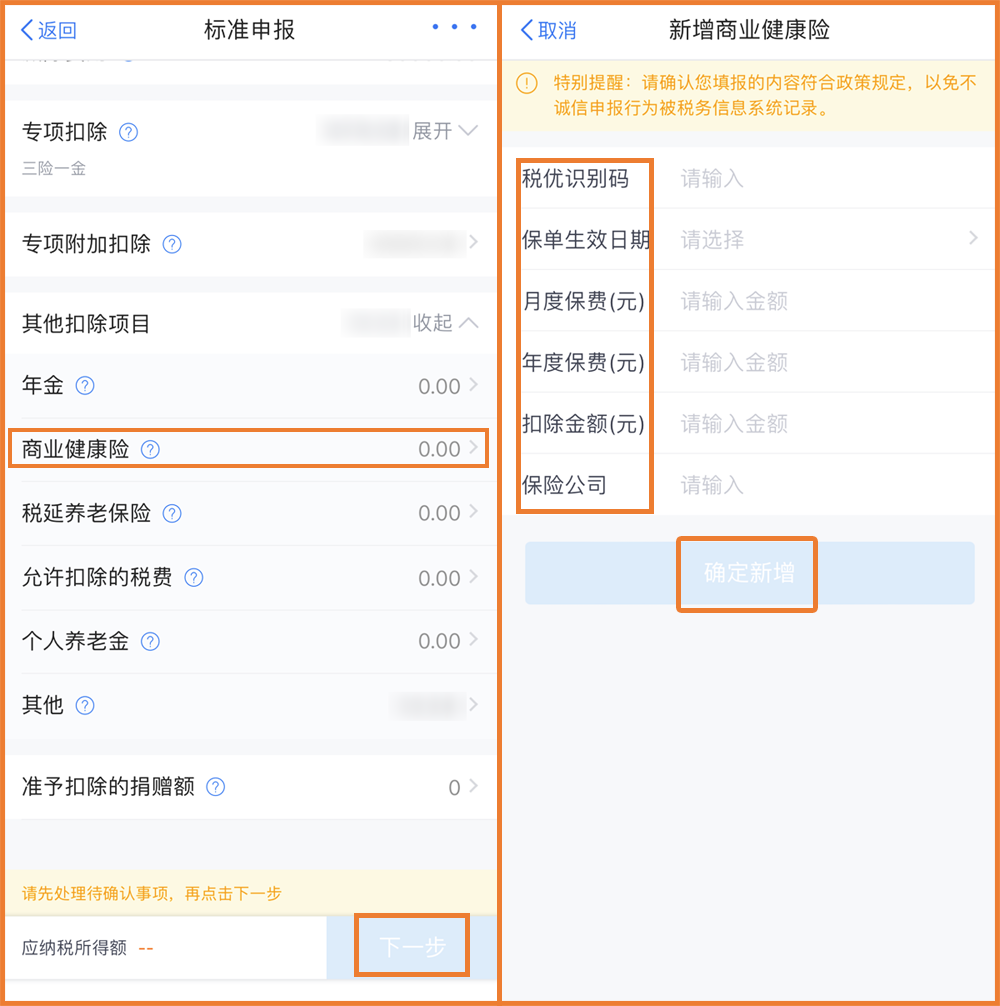
Task: Open 其他 row chevron
Action: click(x=473, y=704)
